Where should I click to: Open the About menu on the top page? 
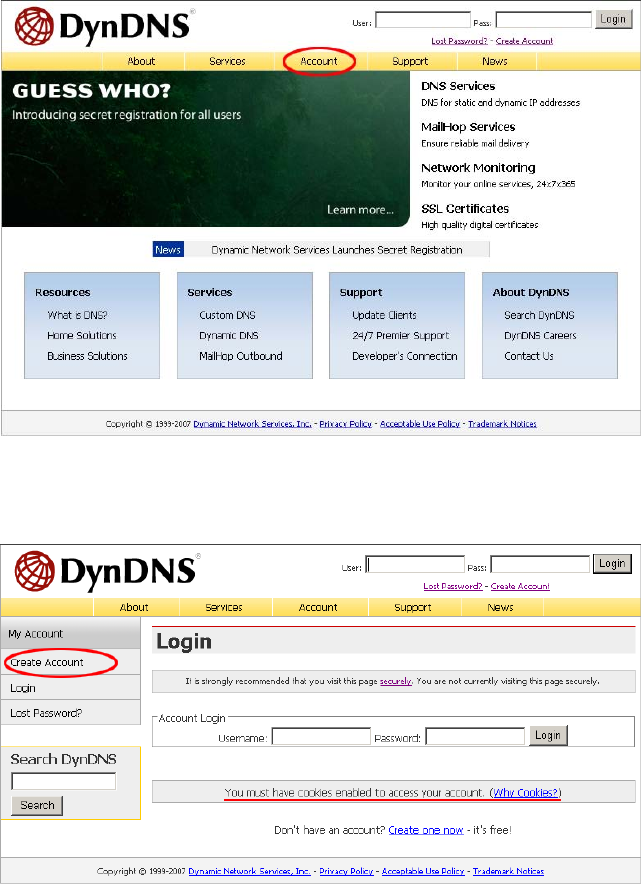pos(141,61)
